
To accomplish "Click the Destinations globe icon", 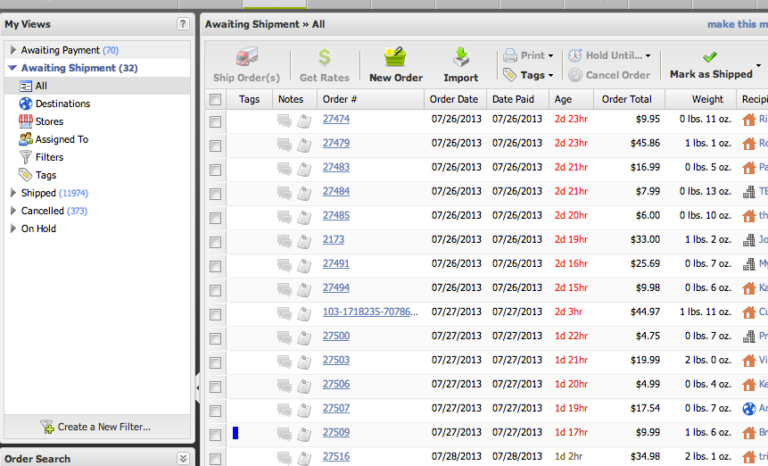I will pos(27,103).
